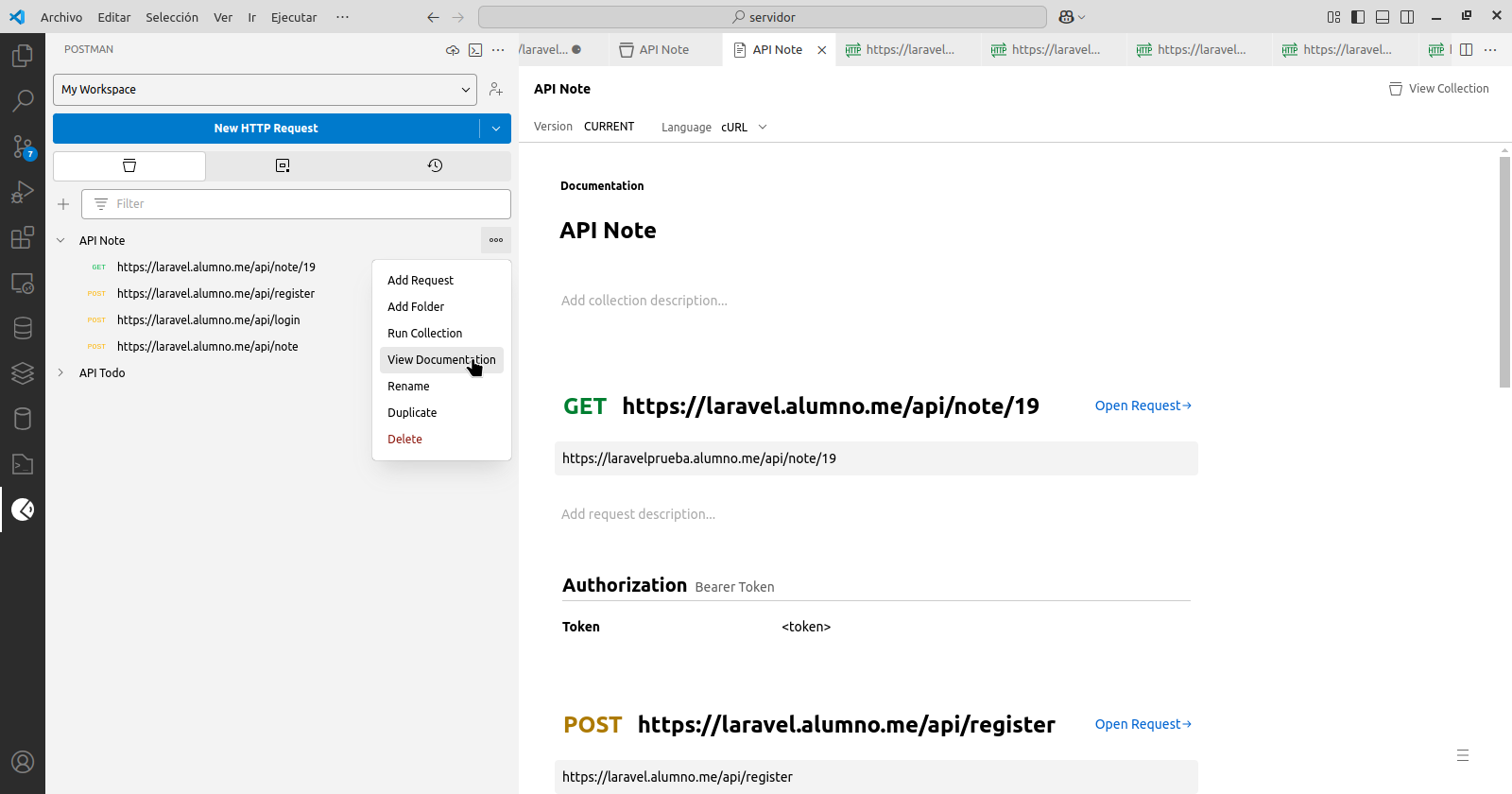This screenshot has height=794, width=1512.
Task: Choose Run Collection in context menu
Action: click(x=441, y=334)
